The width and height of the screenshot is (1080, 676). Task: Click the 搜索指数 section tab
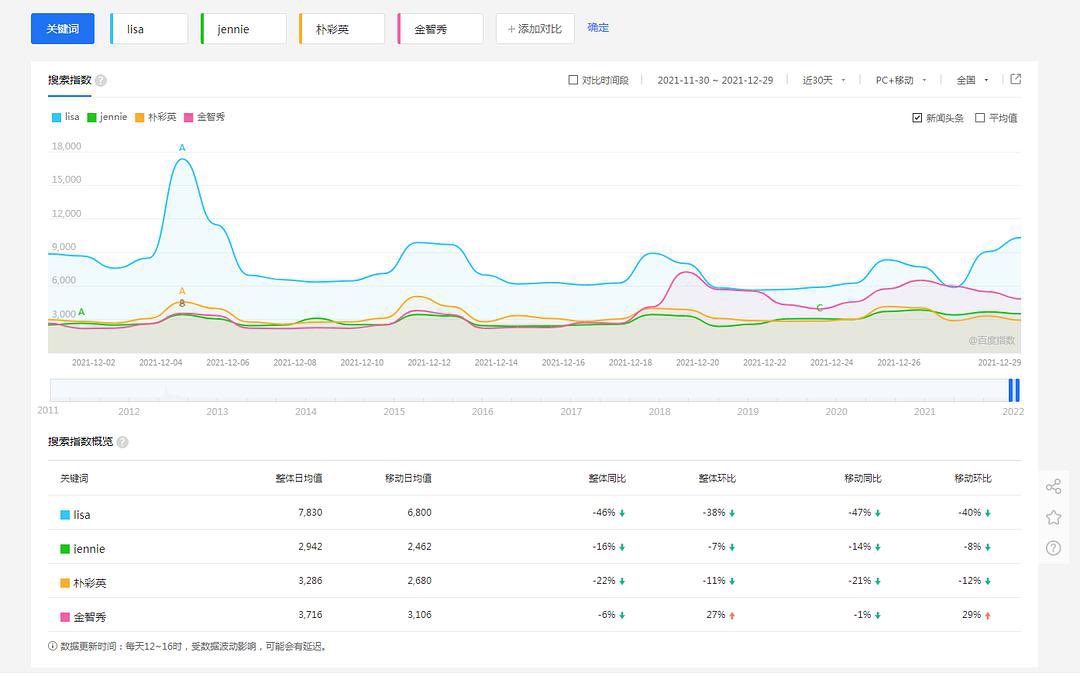[x=70, y=80]
